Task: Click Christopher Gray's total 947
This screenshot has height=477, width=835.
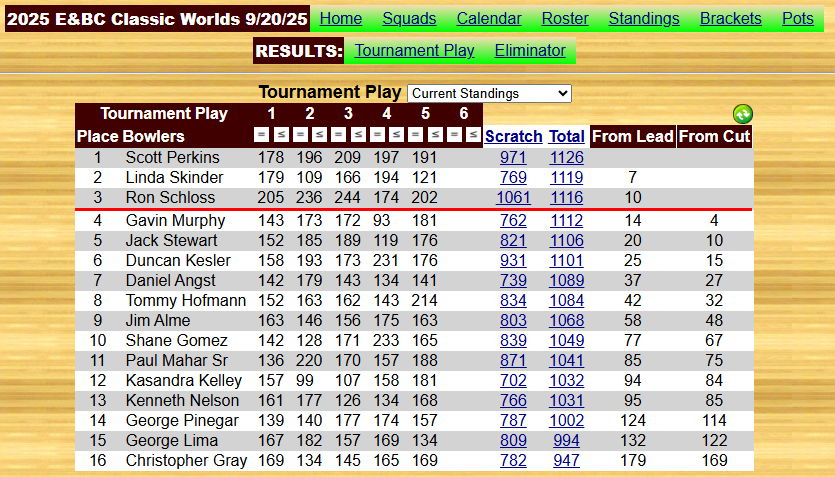Action: pos(566,460)
